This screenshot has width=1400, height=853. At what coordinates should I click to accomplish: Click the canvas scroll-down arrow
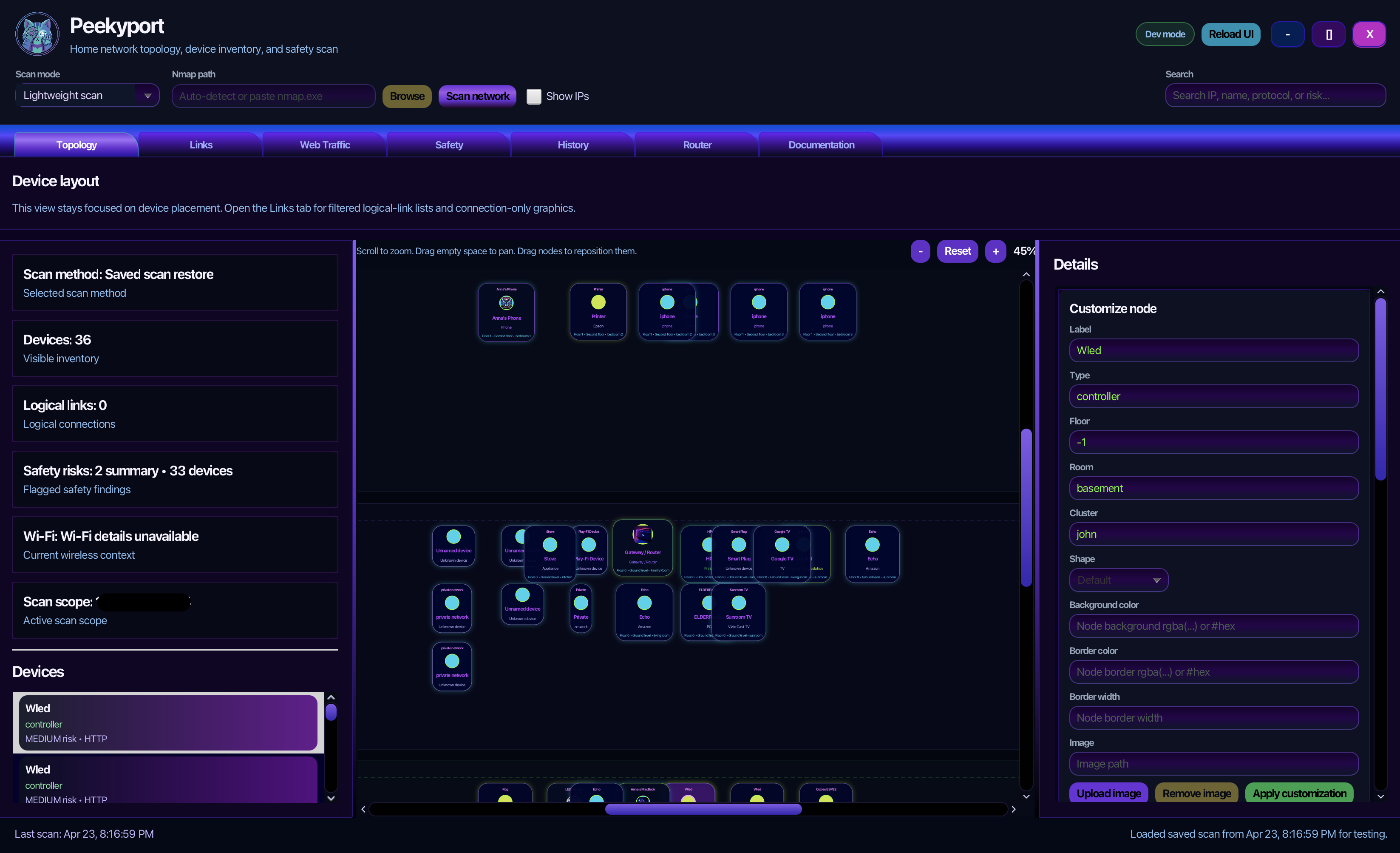(x=1026, y=797)
